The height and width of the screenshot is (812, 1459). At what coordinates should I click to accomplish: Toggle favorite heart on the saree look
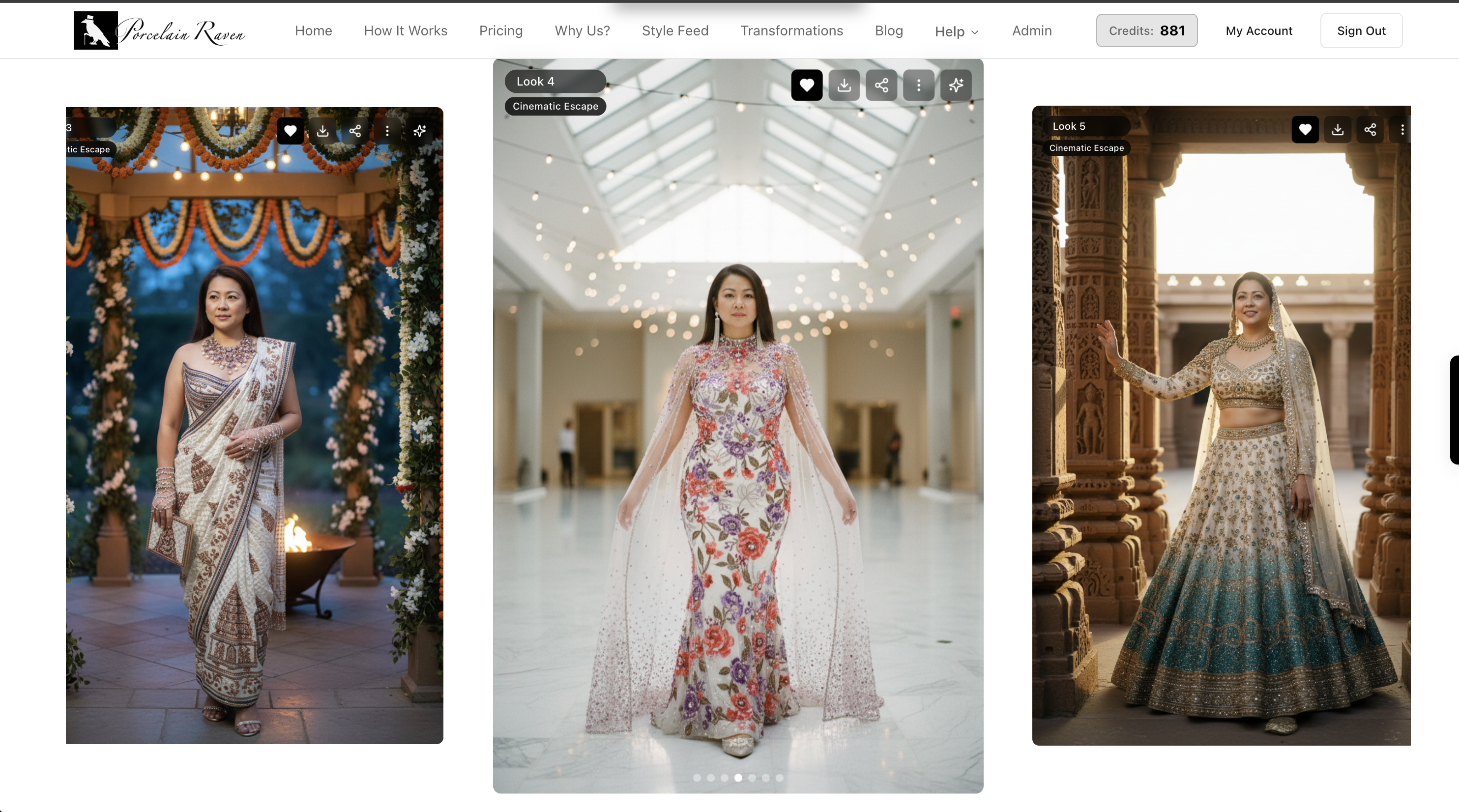pos(290,131)
